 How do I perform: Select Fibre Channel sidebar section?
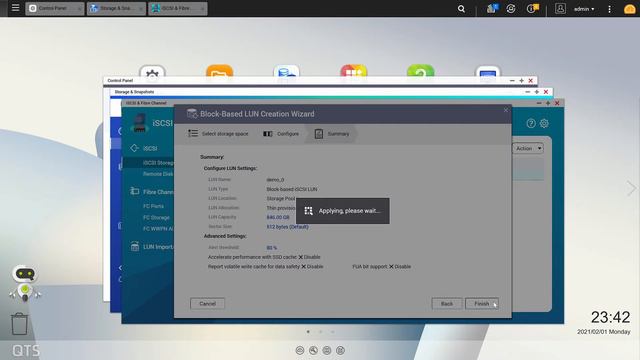pyautogui.click(x=158, y=192)
